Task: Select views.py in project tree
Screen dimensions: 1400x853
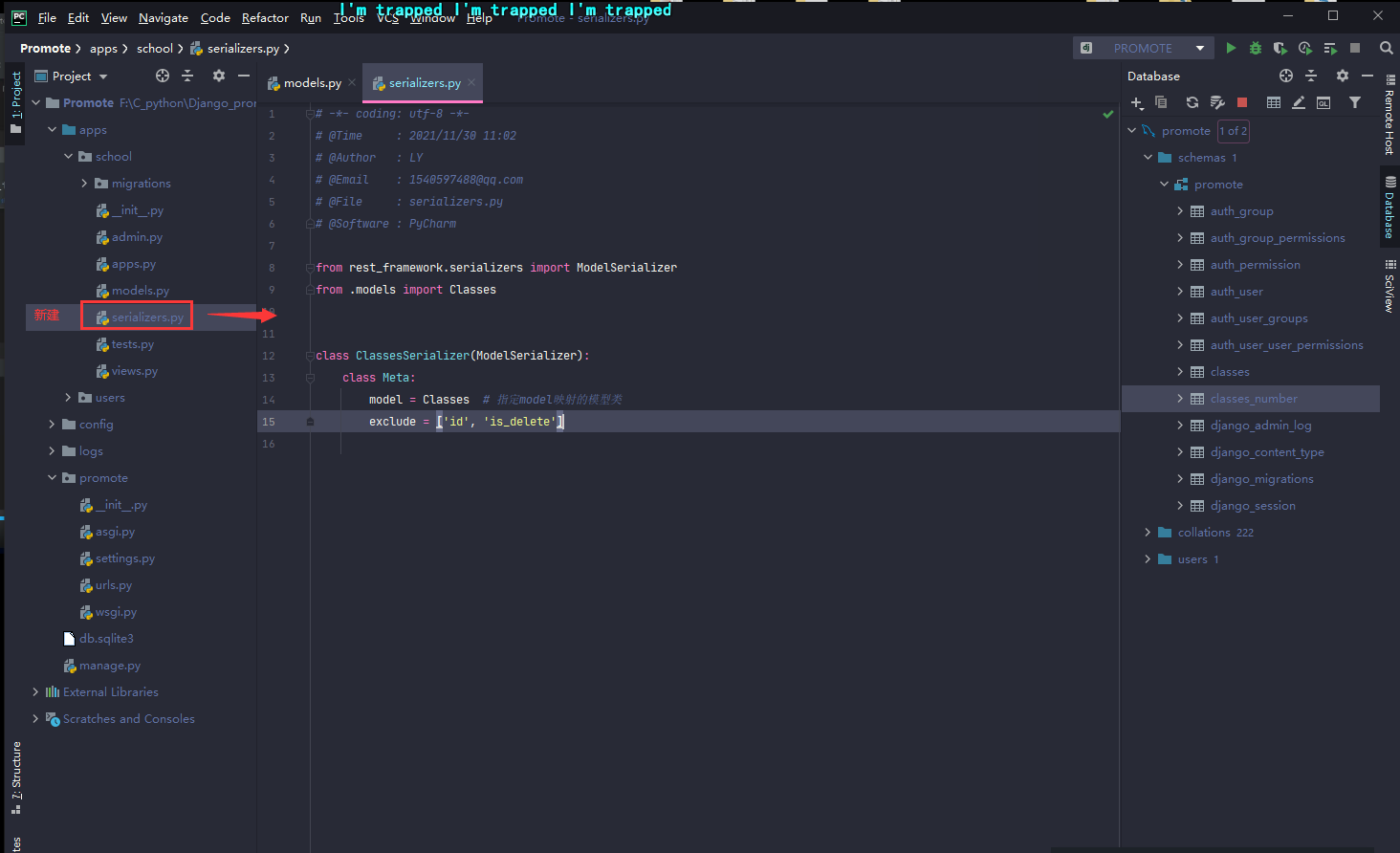Action: [x=135, y=371]
